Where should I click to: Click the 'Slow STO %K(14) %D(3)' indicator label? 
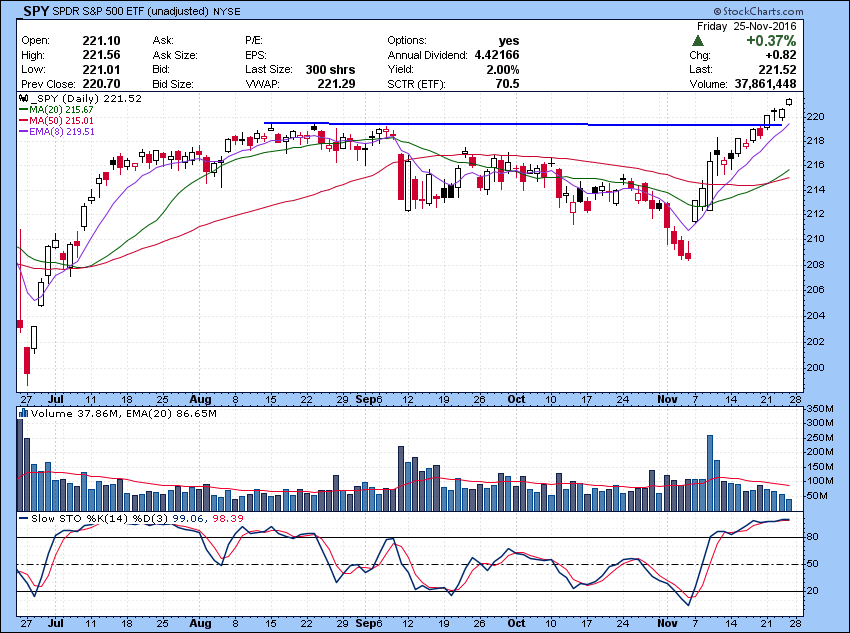click(x=100, y=519)
